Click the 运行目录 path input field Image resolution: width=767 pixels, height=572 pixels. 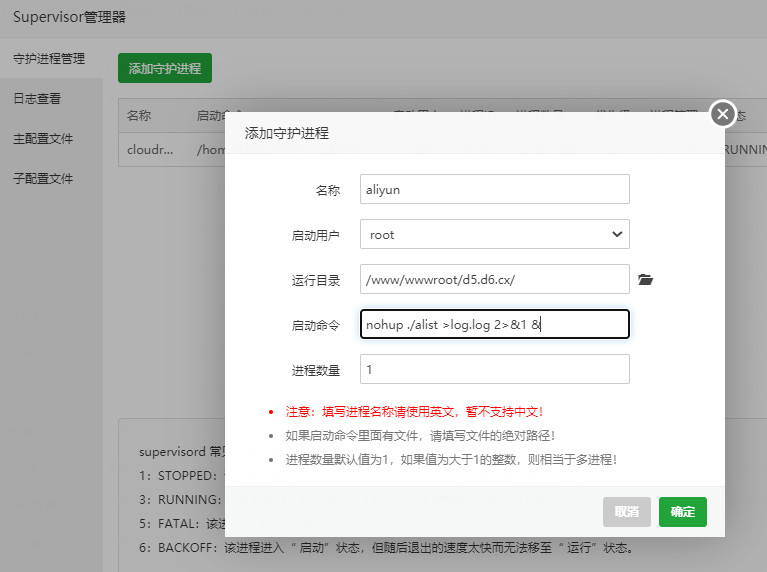tap(495, 279)
